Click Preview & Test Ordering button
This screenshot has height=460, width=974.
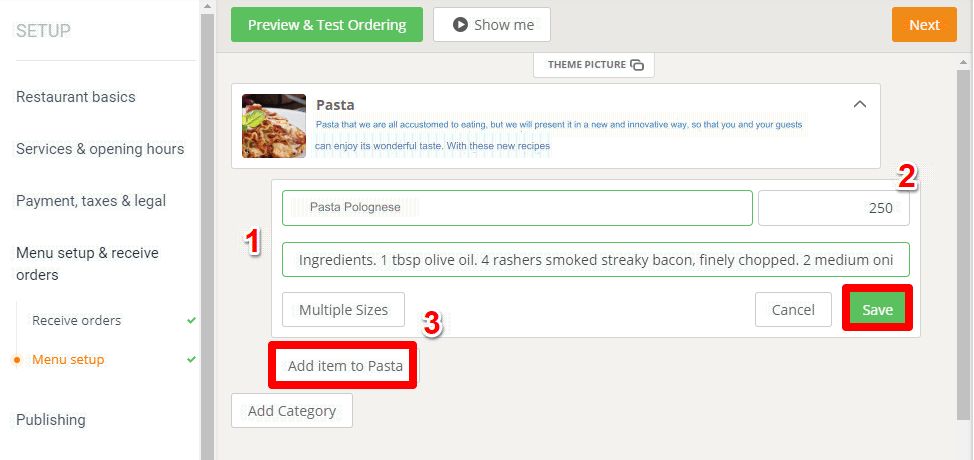327,25
